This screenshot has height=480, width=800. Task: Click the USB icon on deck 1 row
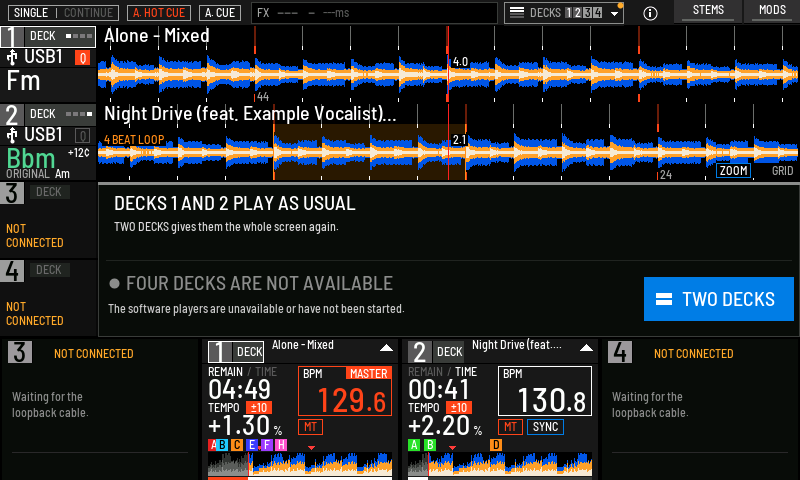click(12, 57)
